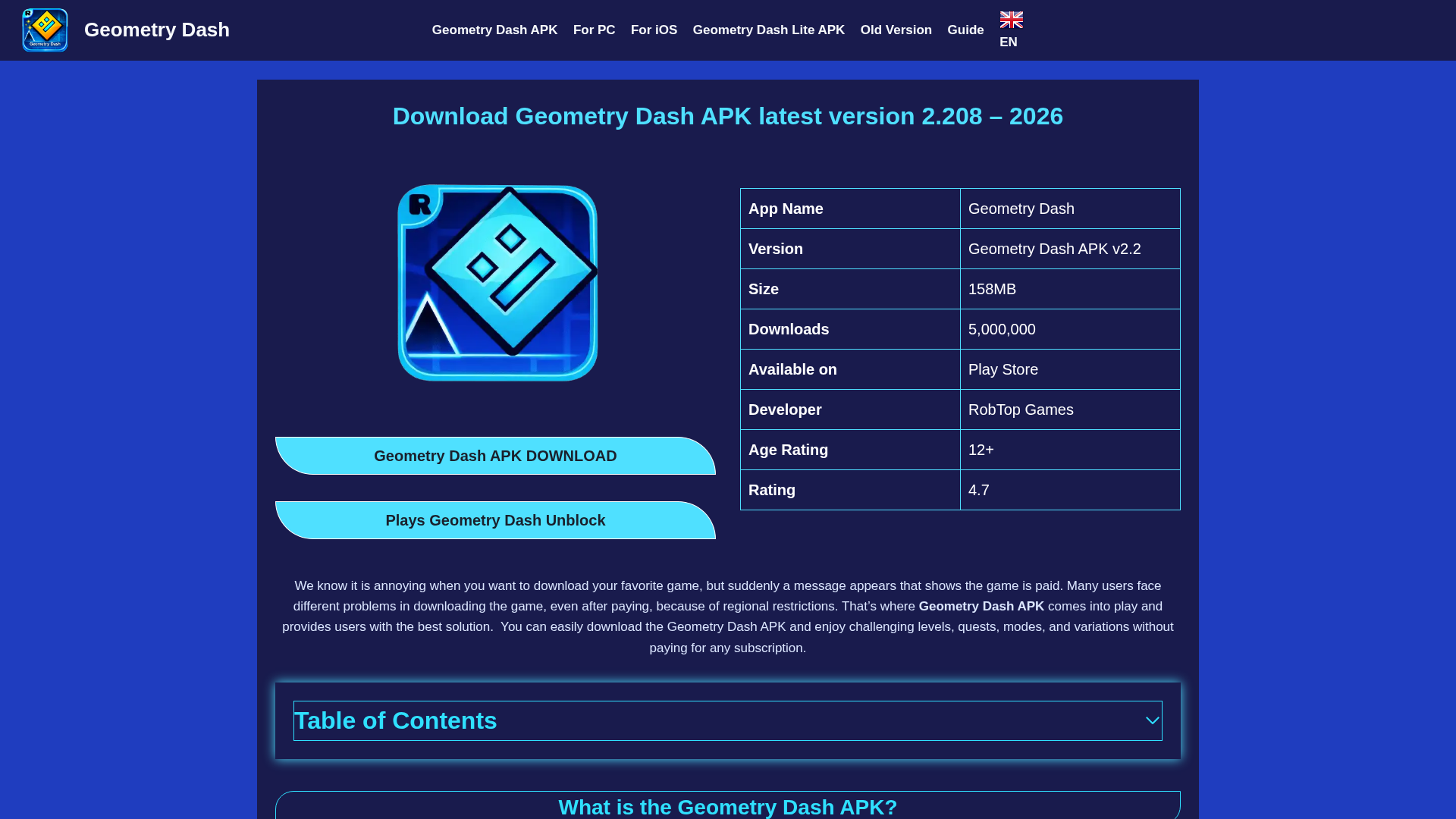Open the Geometry Dash APK menu item

click(494, 30)
